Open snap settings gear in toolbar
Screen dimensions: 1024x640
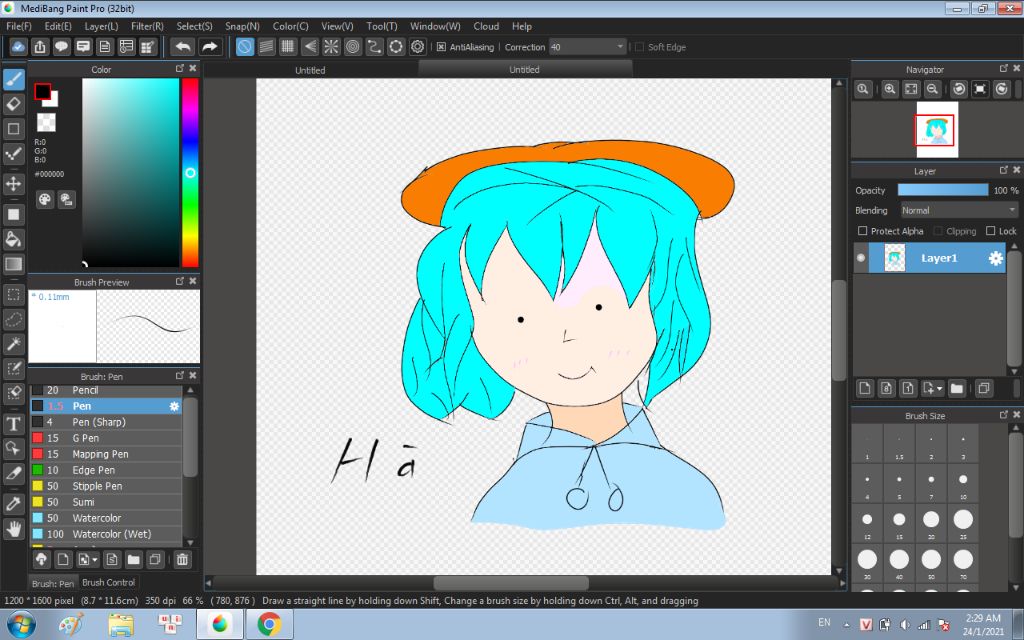pyautogui.click(x=417, y=47)
